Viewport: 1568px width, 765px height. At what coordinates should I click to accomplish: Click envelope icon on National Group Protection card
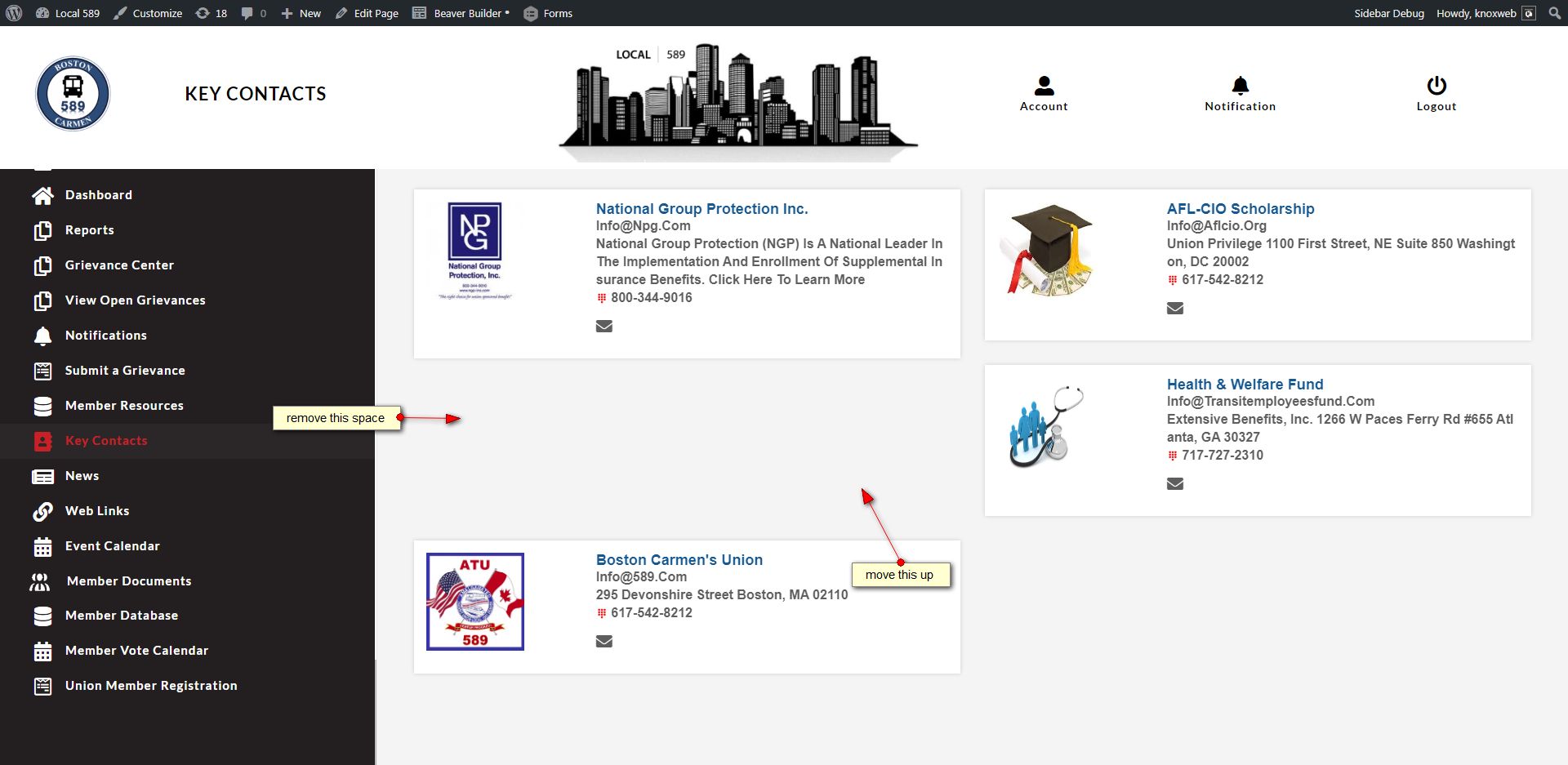tap(604, 327)
